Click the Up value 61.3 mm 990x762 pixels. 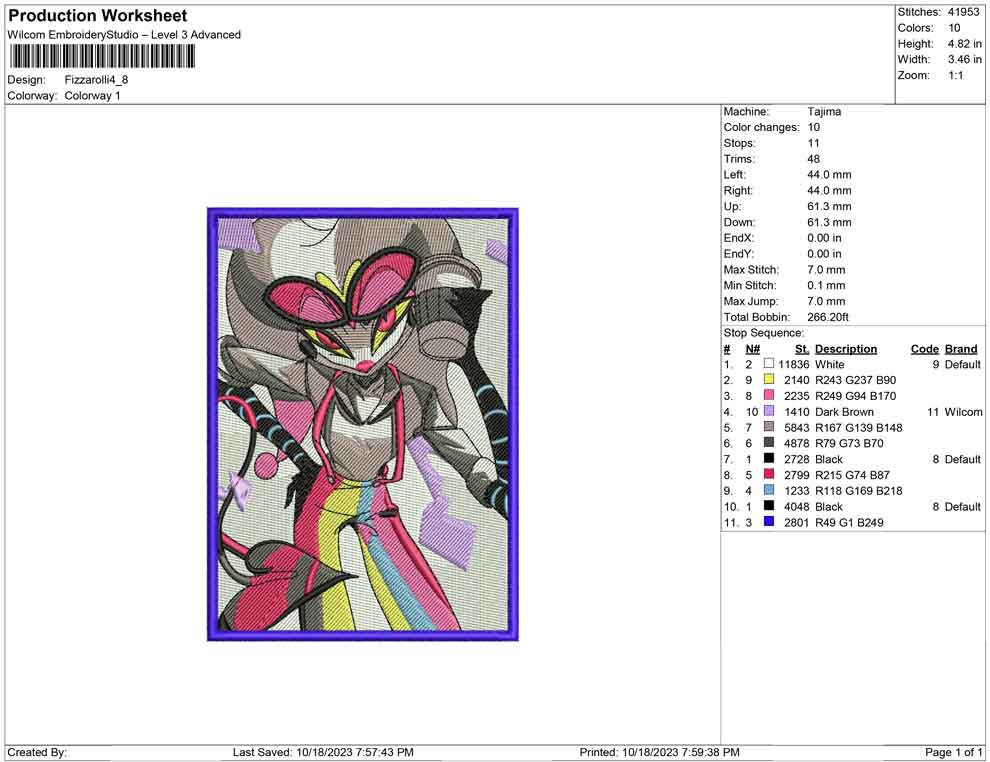point(829,206)
